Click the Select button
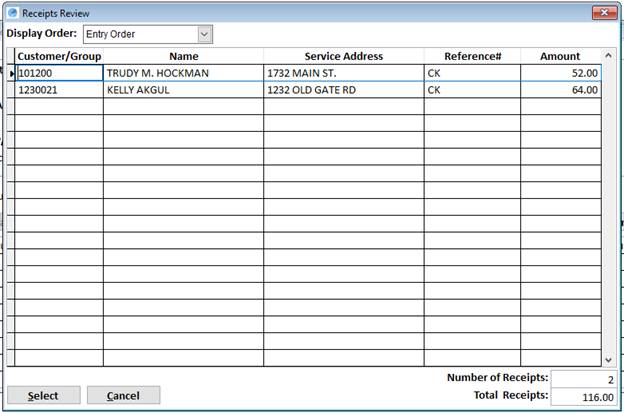624x413 pixels. (42, 395)
